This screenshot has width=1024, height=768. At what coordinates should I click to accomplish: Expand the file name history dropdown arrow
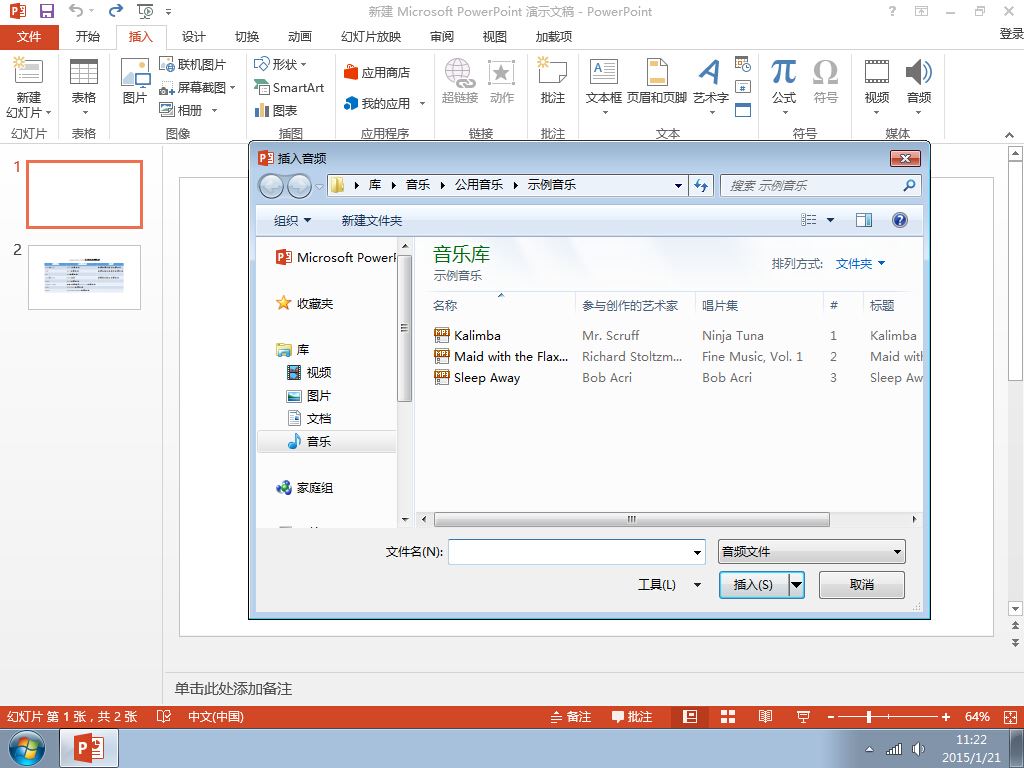[x=697, y=552]
